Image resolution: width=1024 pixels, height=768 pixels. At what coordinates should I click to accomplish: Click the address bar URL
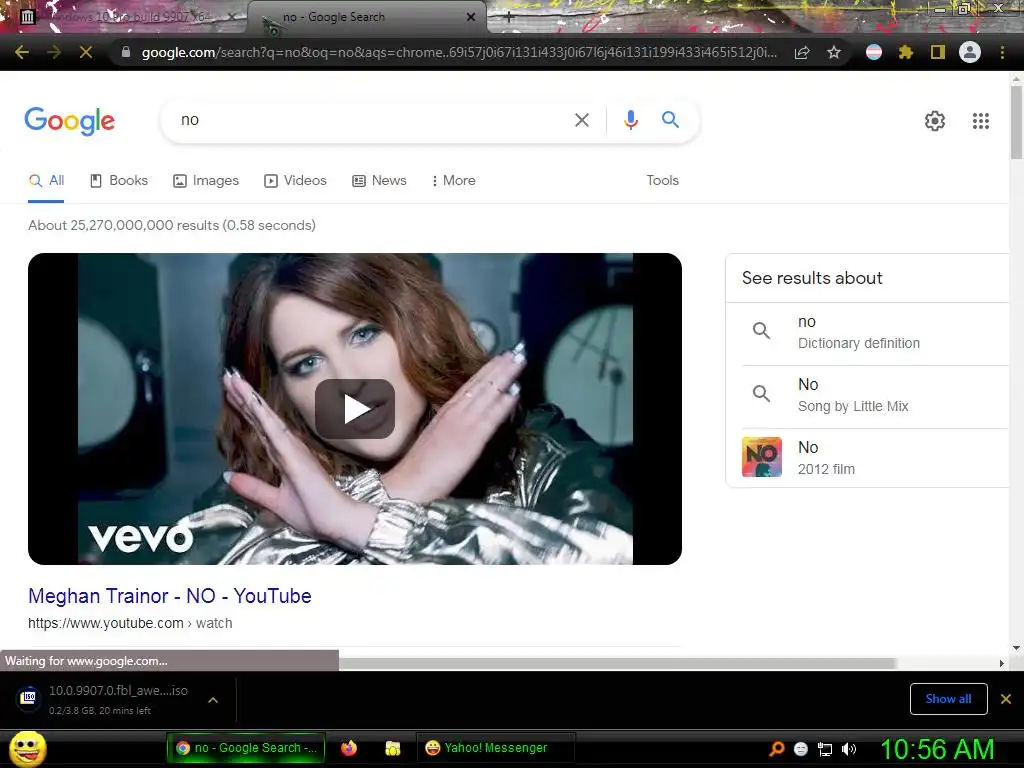tap(459, 52)
